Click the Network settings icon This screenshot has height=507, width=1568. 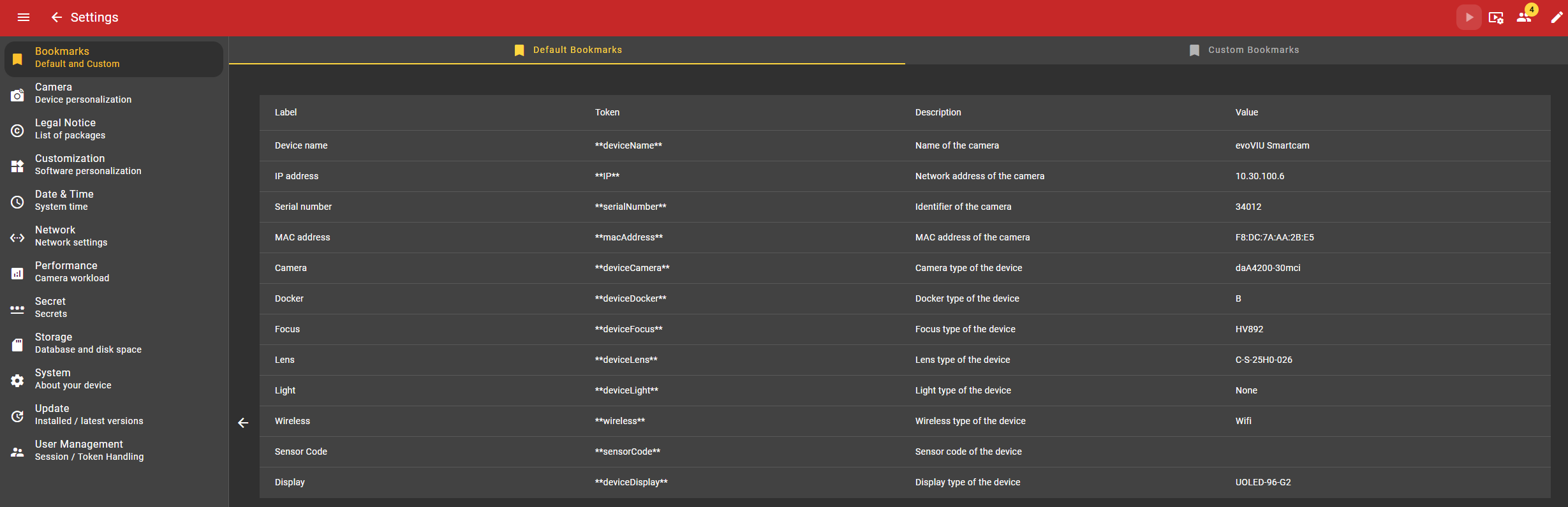tap(17, 238)
